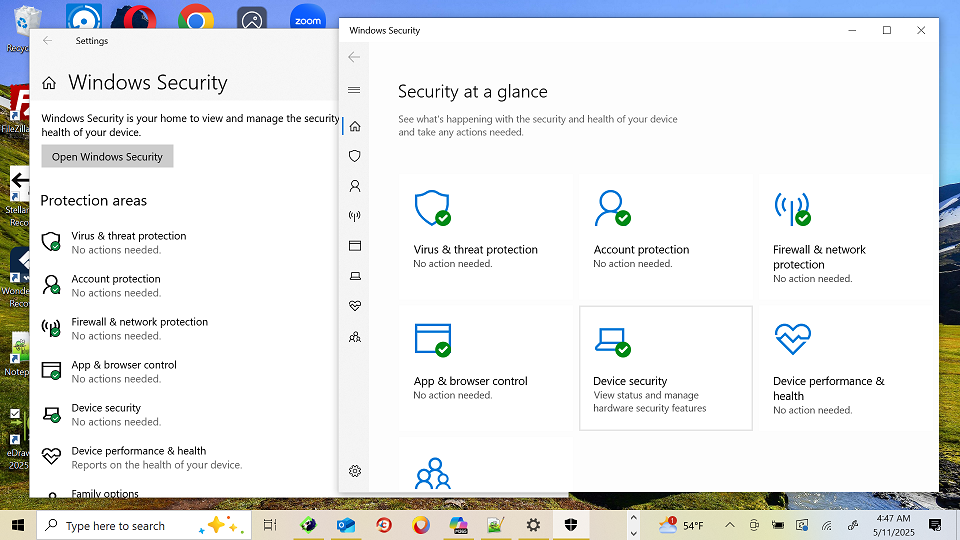Click the Open Windows Security button
Viewport: 960px width, 540px height.
click(107, 157)
